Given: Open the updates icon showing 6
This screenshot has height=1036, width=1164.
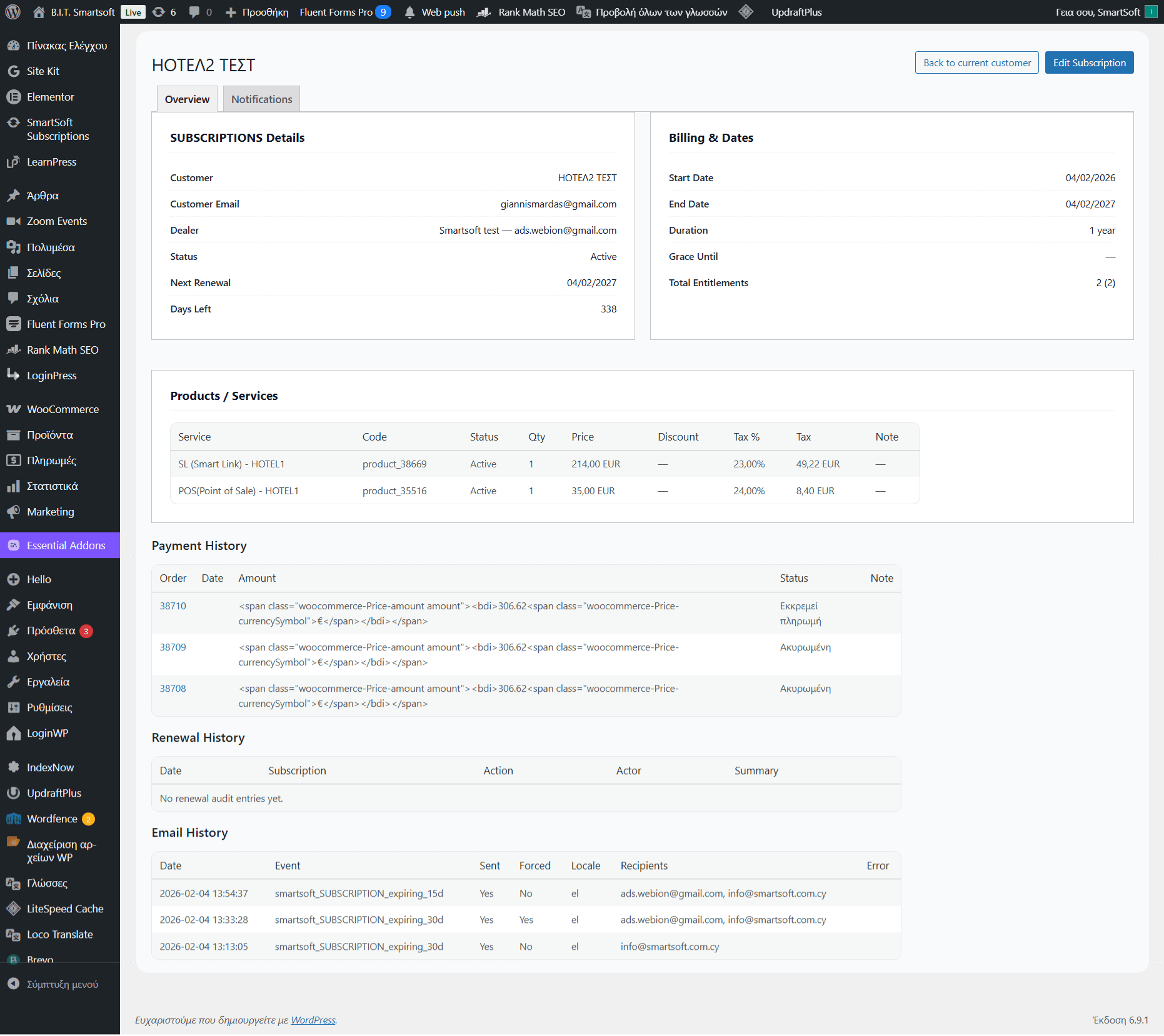Looking at the screenshot, I should coord(159,12).
